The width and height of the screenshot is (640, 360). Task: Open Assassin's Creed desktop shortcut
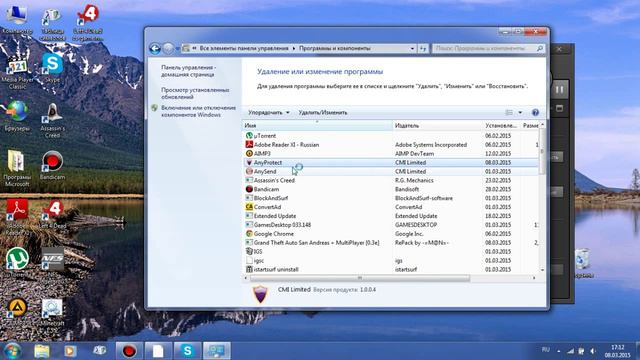52,120
